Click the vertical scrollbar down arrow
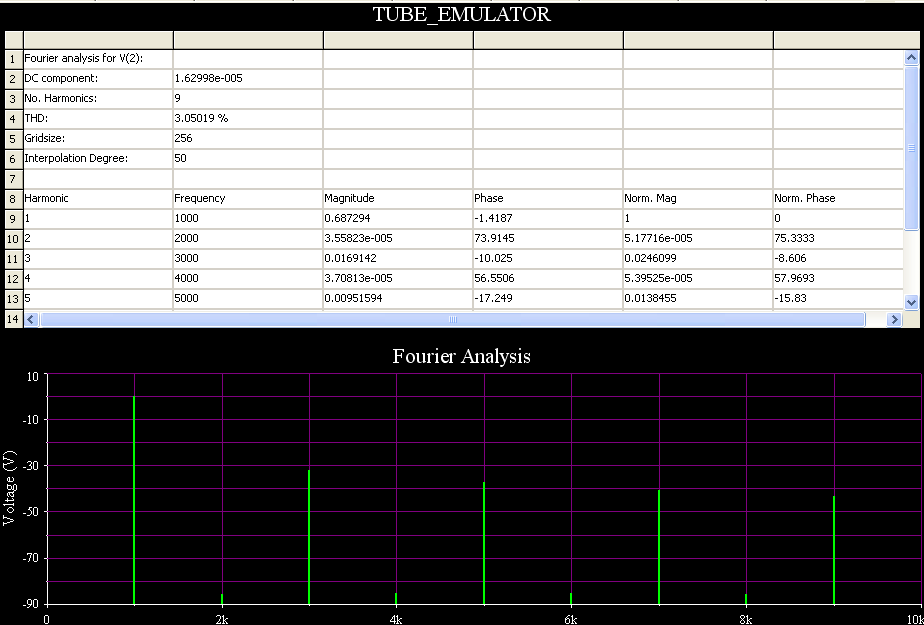Screen dimensions: 924x625 pyautogui.click(x=911, y=302)
